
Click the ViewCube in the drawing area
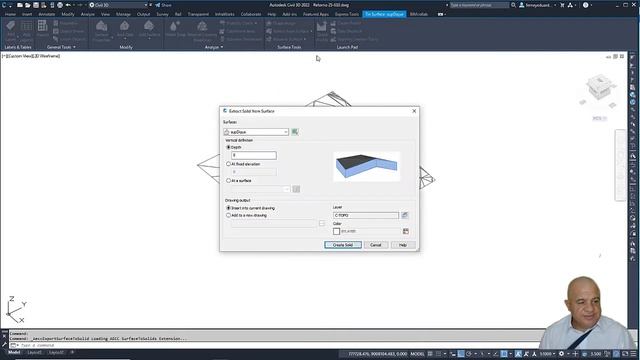coord(599,87)
